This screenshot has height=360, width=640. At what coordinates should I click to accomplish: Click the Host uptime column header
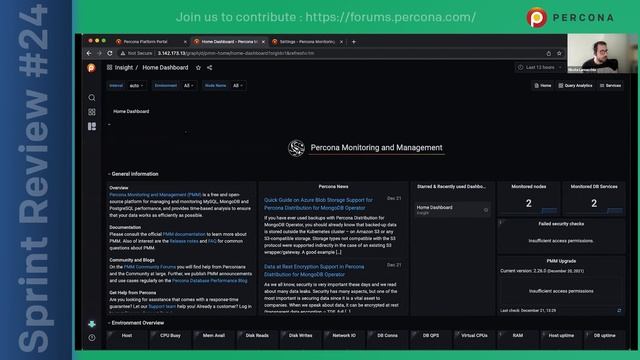(561, 336)
